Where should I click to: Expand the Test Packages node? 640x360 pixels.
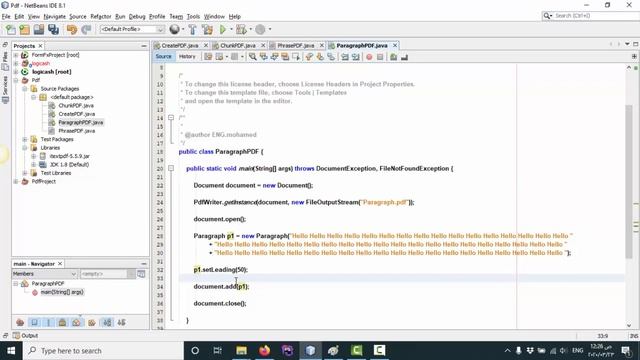[x=24, y=139]
